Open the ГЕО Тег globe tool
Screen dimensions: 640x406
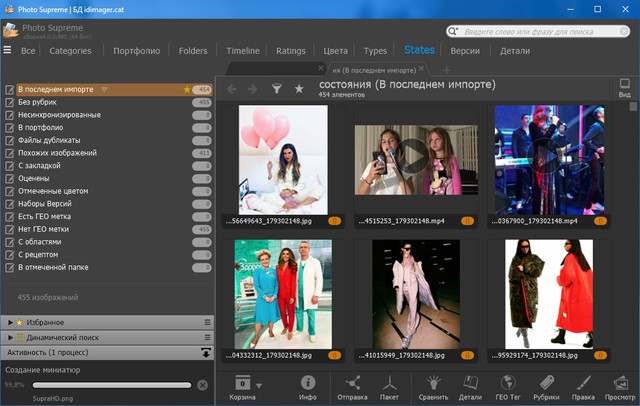508,383
